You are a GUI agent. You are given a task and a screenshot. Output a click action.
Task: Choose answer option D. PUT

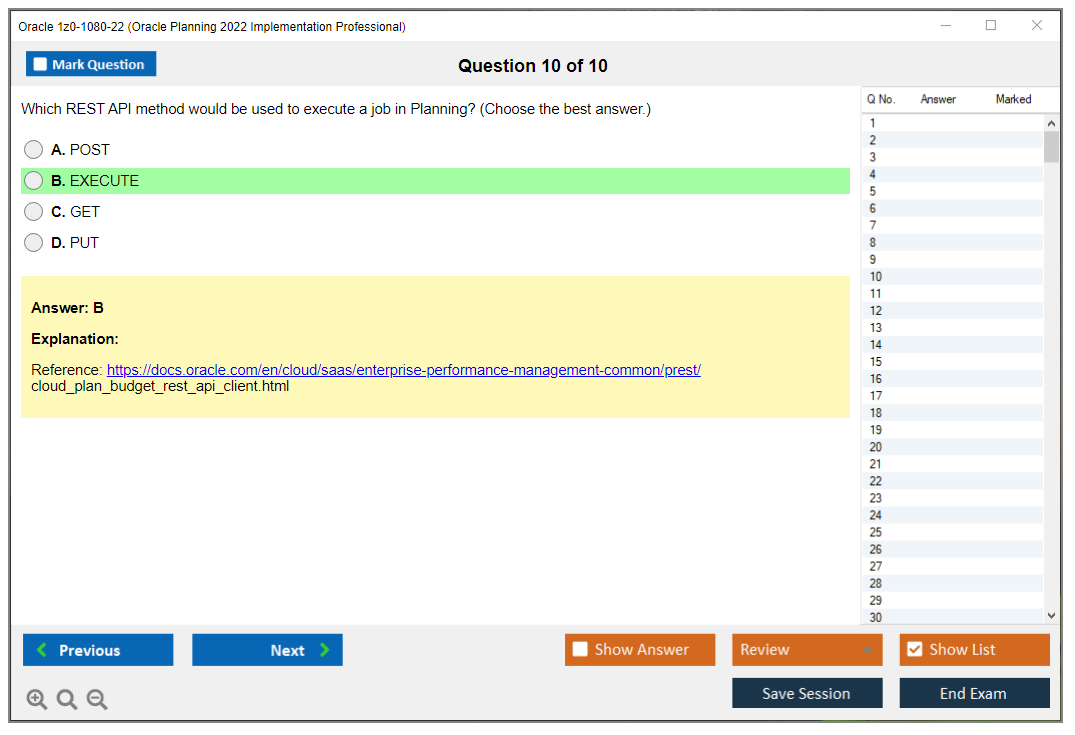click(33, 242)
